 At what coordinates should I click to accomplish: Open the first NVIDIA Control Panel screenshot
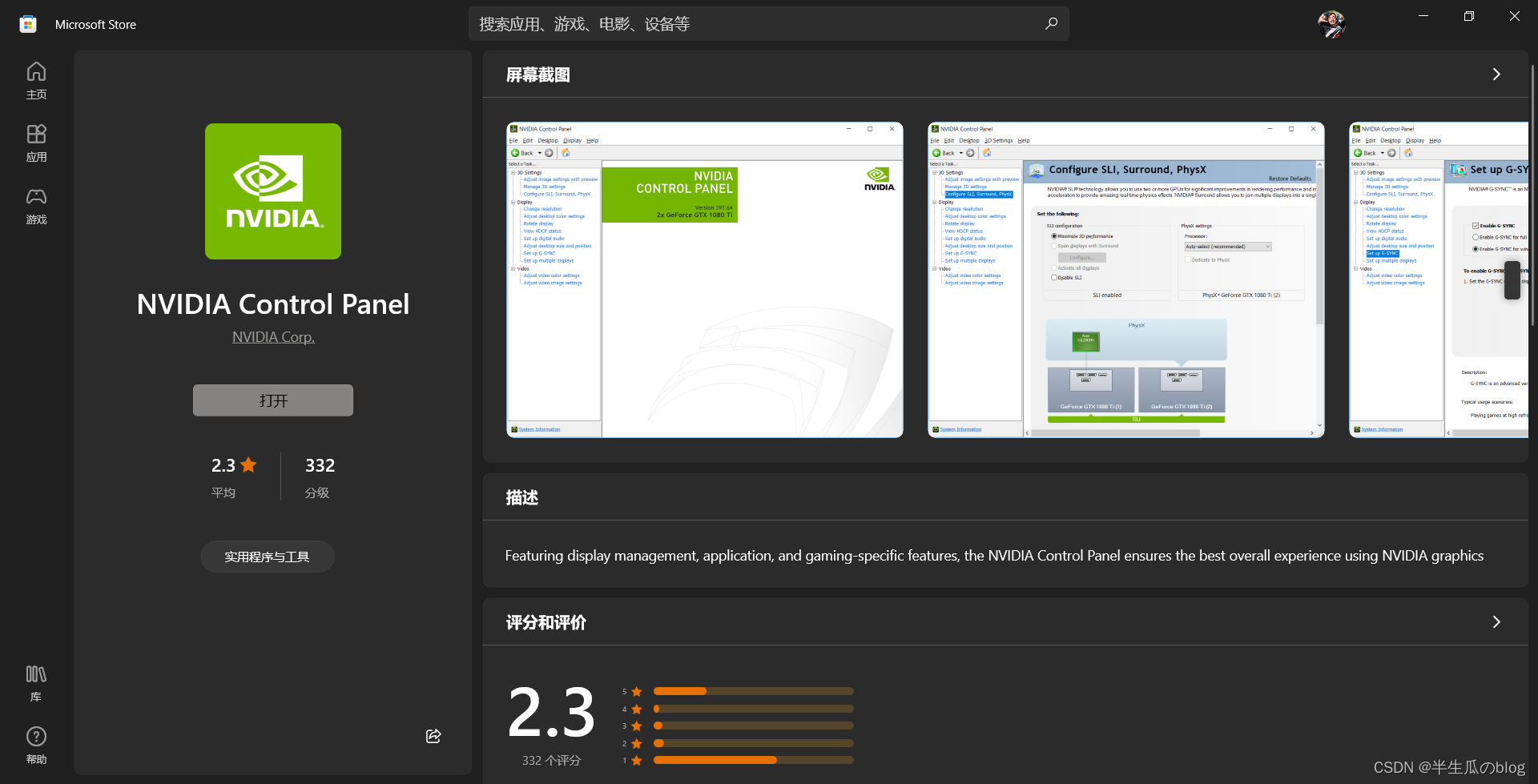click(x=705, y=279)
